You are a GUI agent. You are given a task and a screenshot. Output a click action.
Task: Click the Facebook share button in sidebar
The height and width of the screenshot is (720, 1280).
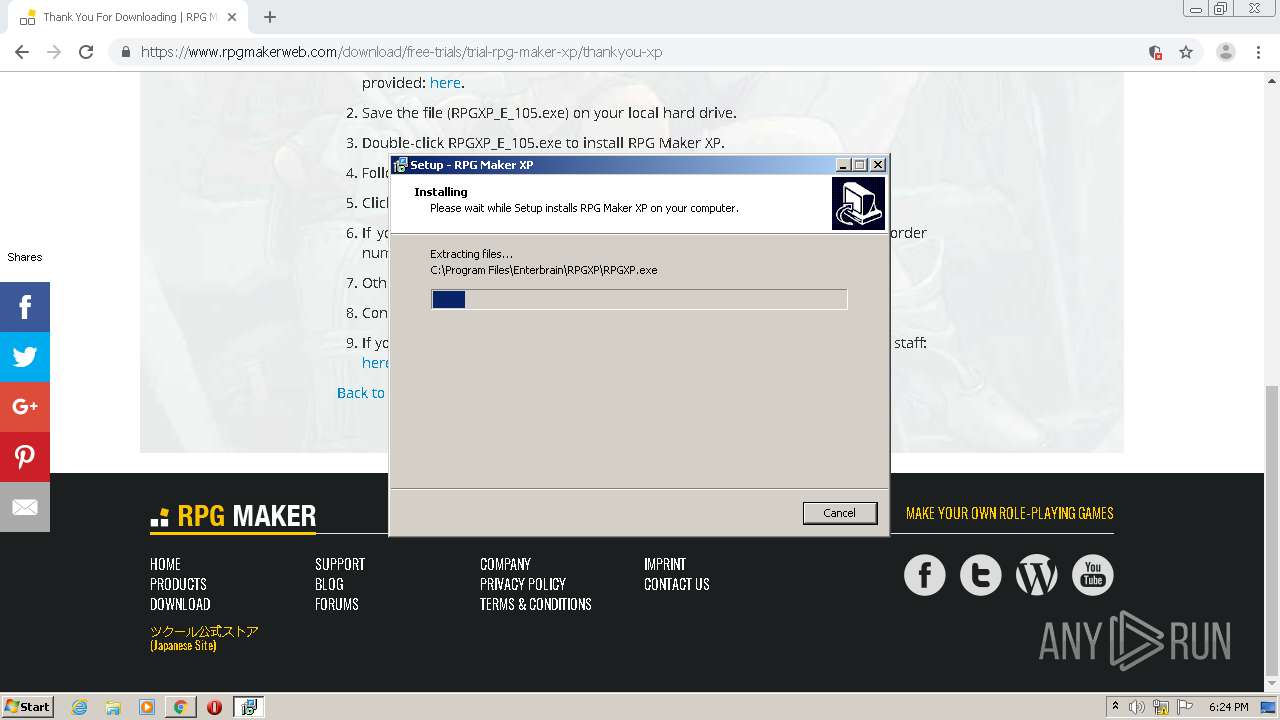coord(25,306)
